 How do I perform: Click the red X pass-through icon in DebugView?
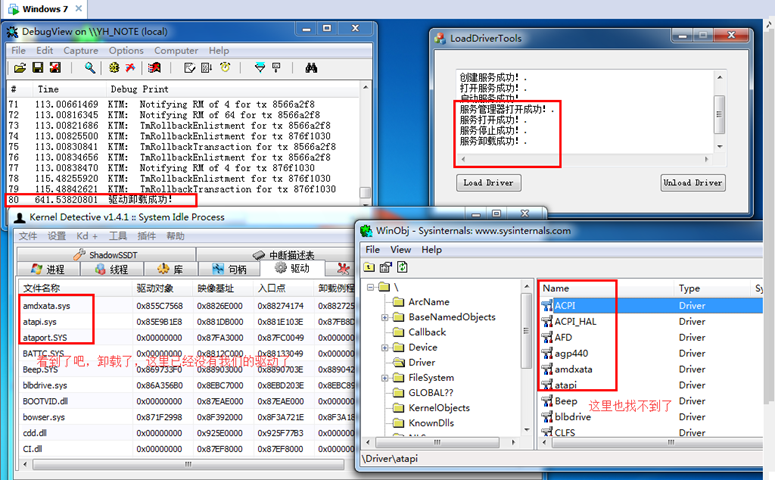[130, 68]
